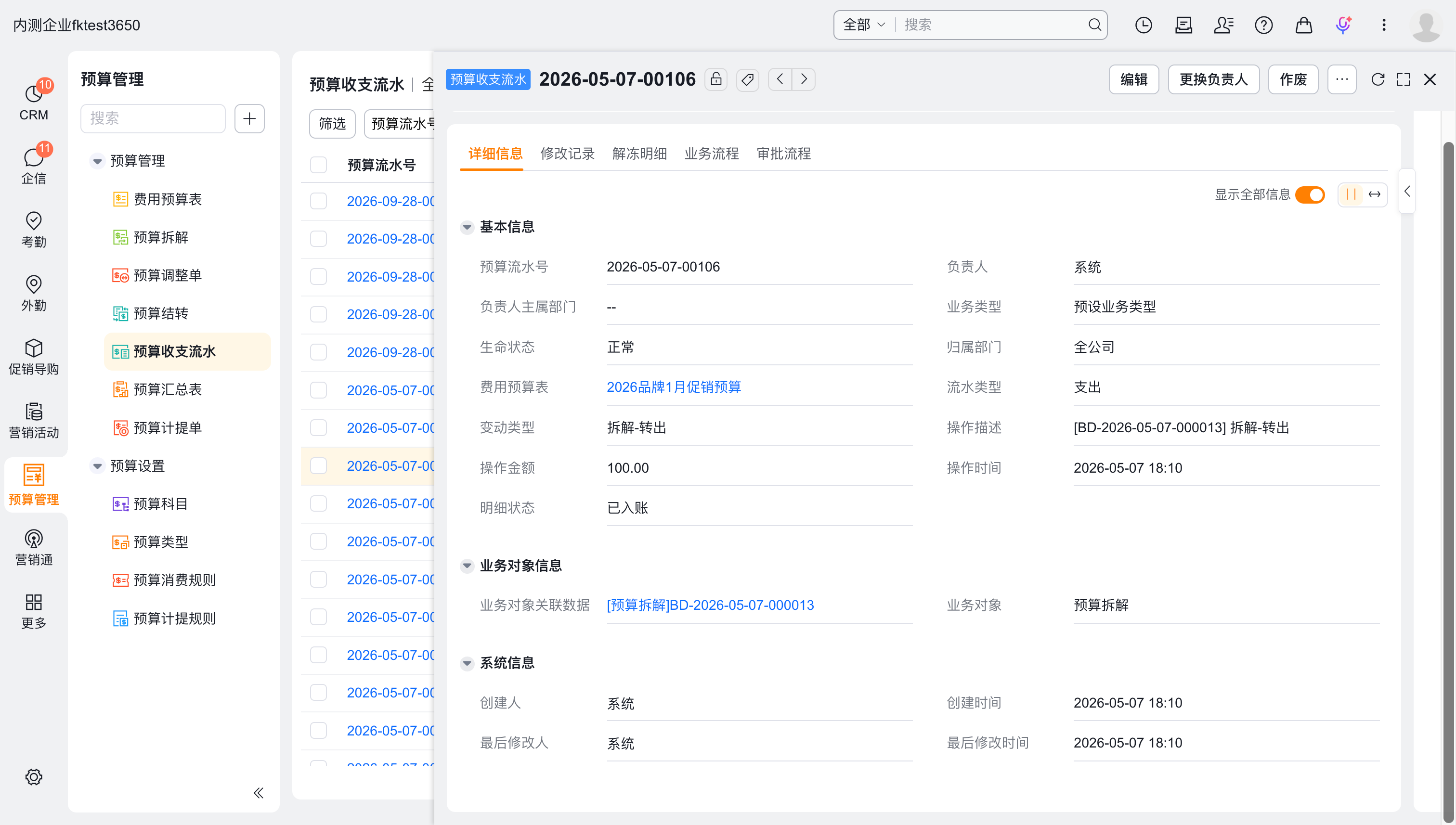Open the 营销通 module
1456x825 pixels.
coord(33,547)
